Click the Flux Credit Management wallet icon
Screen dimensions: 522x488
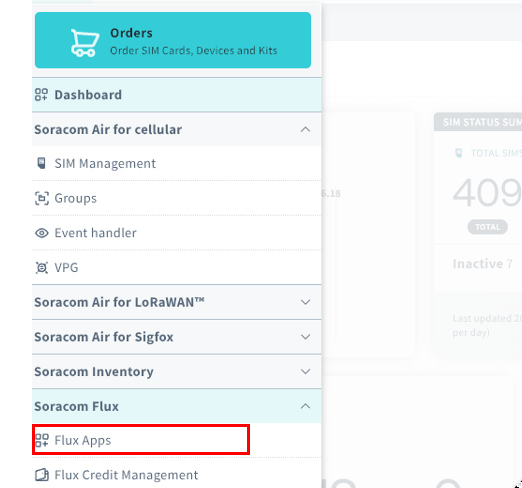click(x=42, y=475)
